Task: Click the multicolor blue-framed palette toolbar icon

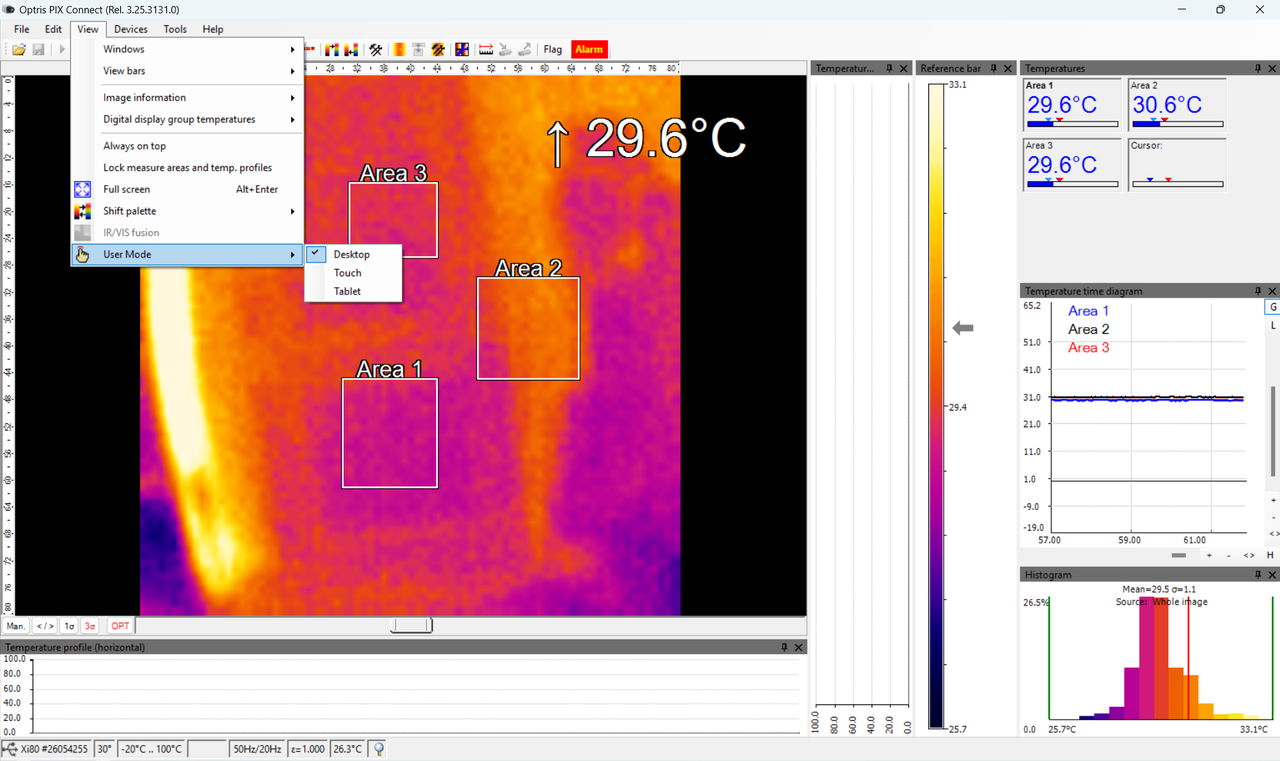Action: click(462, 49)
